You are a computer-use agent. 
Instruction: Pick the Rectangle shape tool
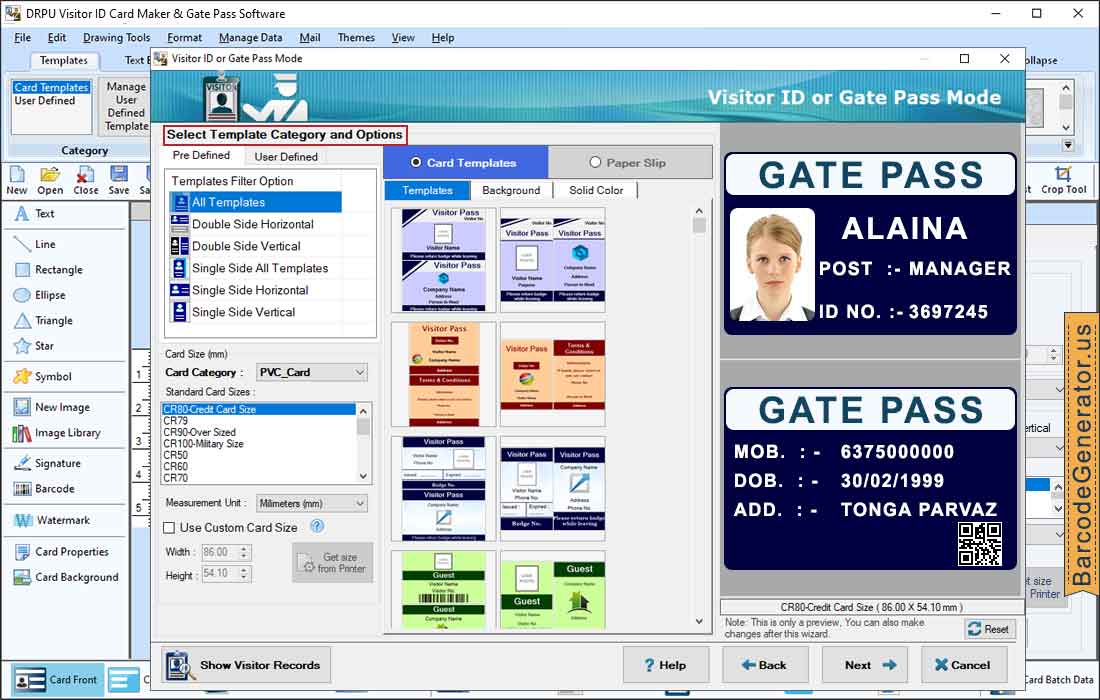(x=49, y=269)
